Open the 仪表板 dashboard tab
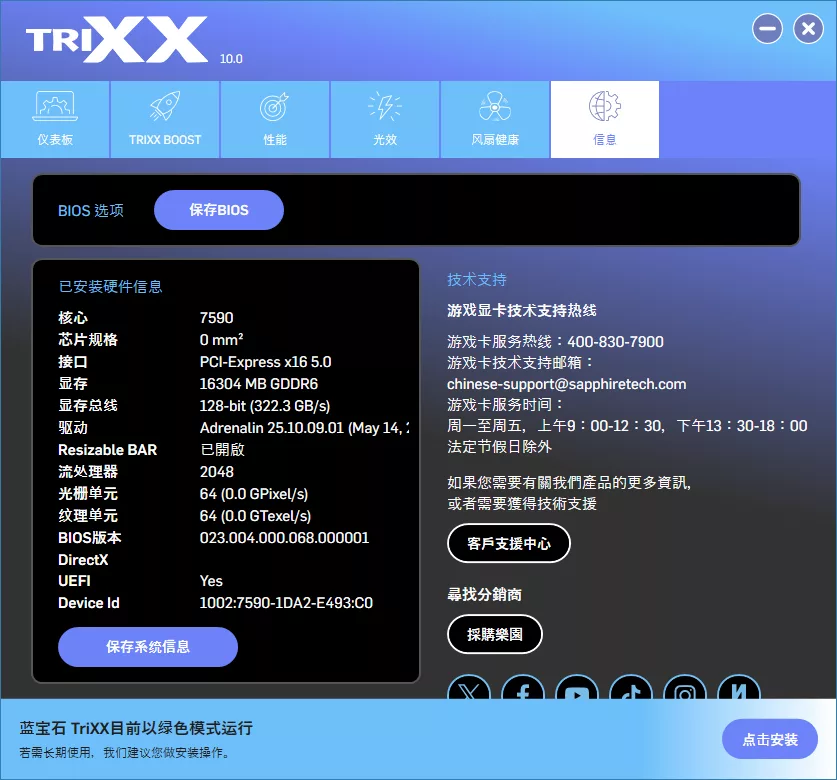 pyautogui.click(x=55, y=120)
